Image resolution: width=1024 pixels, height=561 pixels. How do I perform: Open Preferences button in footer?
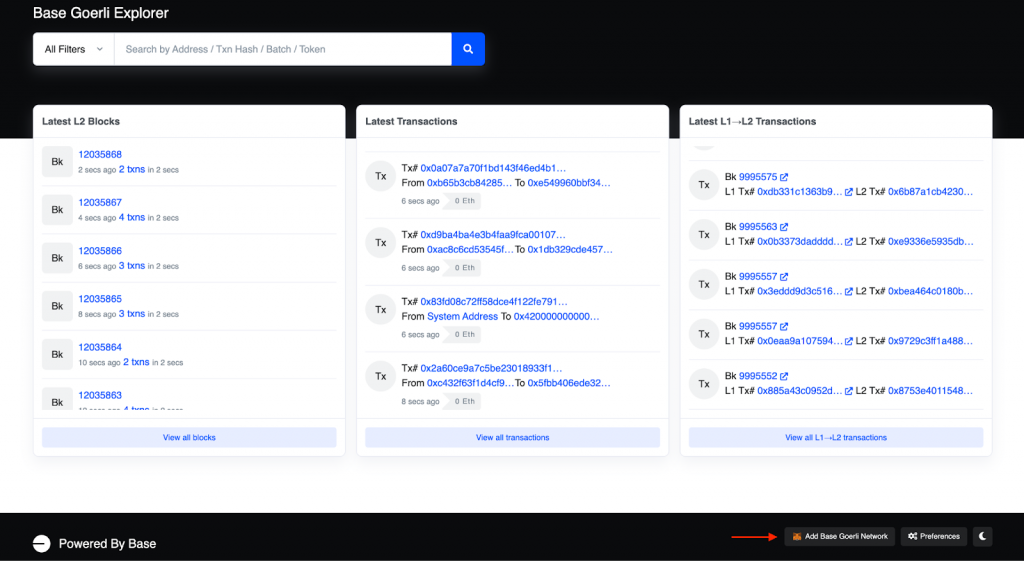(x=933, y=536)
